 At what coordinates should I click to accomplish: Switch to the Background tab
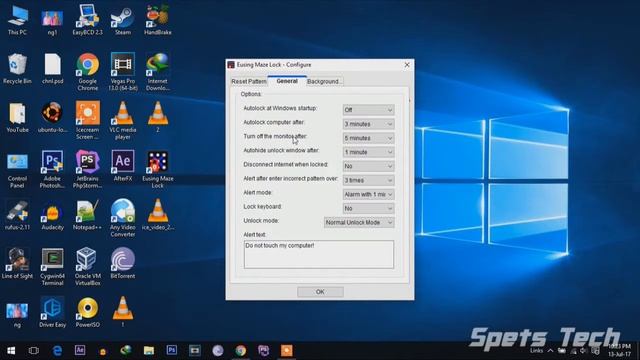point(324,82)
